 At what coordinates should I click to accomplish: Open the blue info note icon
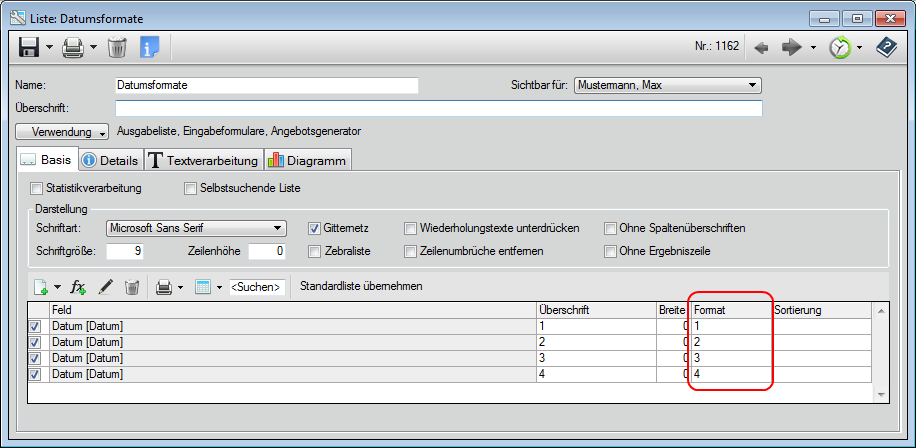pos(150,47)
